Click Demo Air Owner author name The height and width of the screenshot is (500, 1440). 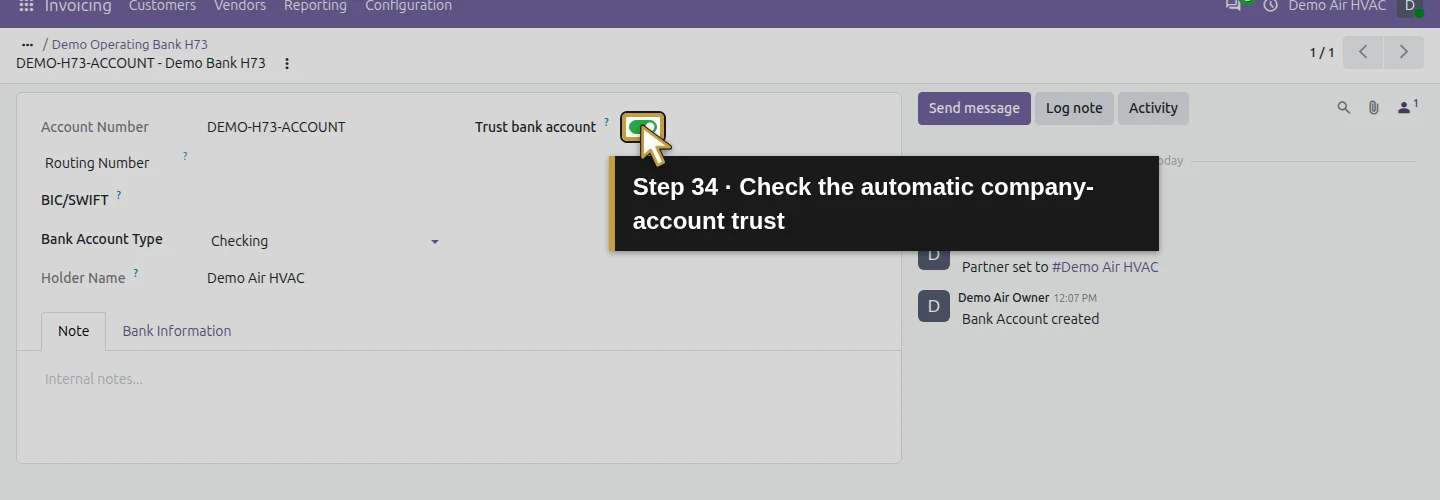[x=1003, y=298]
